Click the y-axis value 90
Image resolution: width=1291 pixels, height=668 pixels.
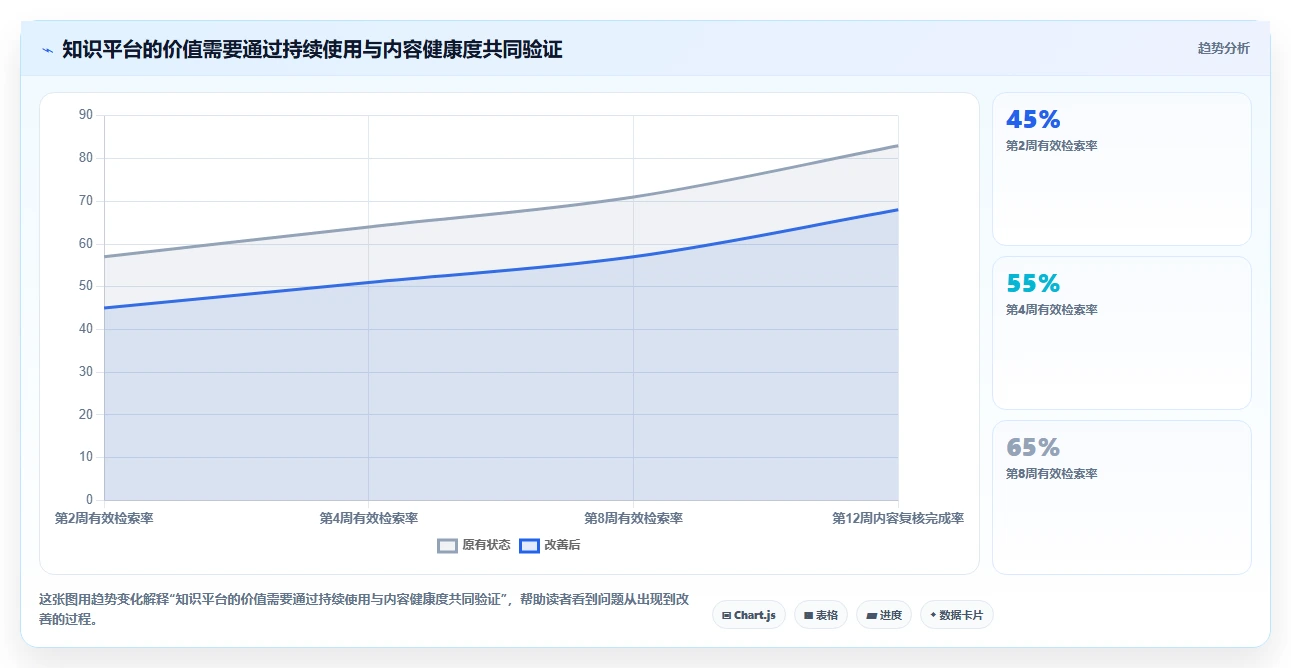click(x=85, y=115)
